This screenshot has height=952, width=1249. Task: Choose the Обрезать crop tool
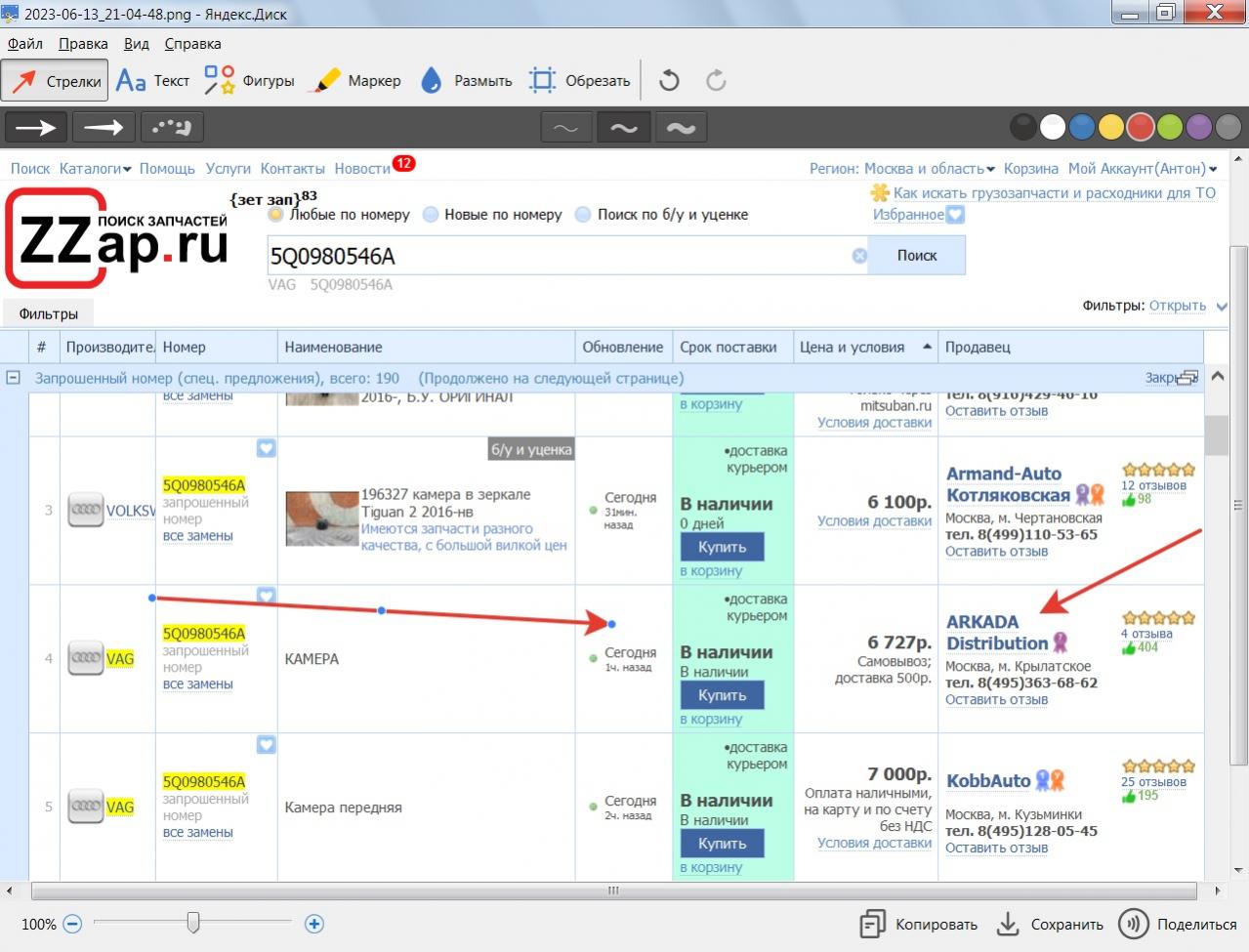[579, 81]
